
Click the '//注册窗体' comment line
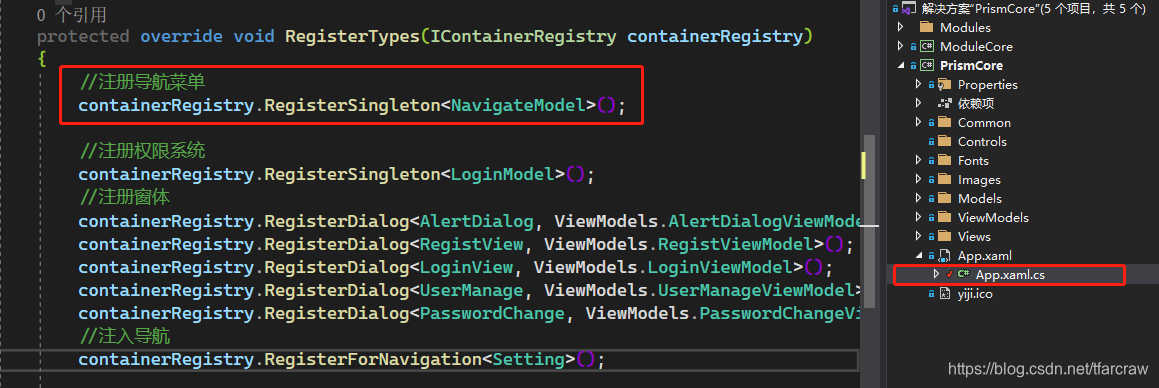(x=124, y=198)
